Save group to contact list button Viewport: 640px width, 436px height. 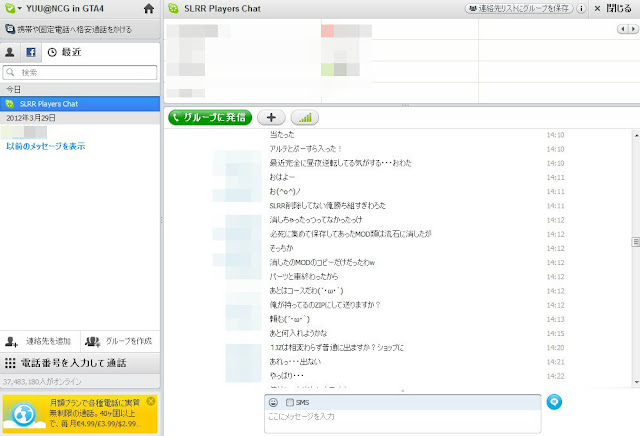[x=519, y=8]
